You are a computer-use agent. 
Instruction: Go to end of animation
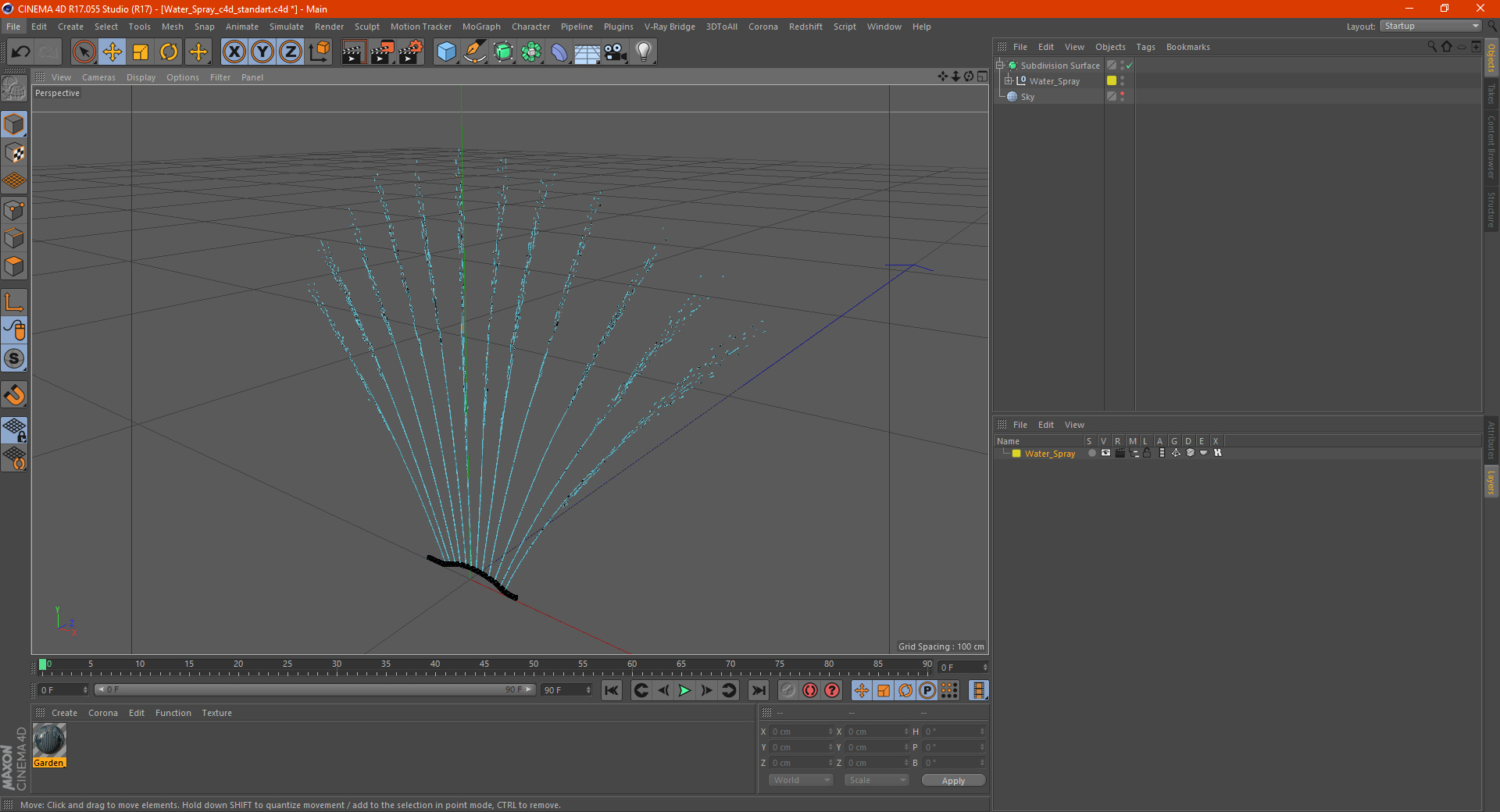(x=759, y=690)
